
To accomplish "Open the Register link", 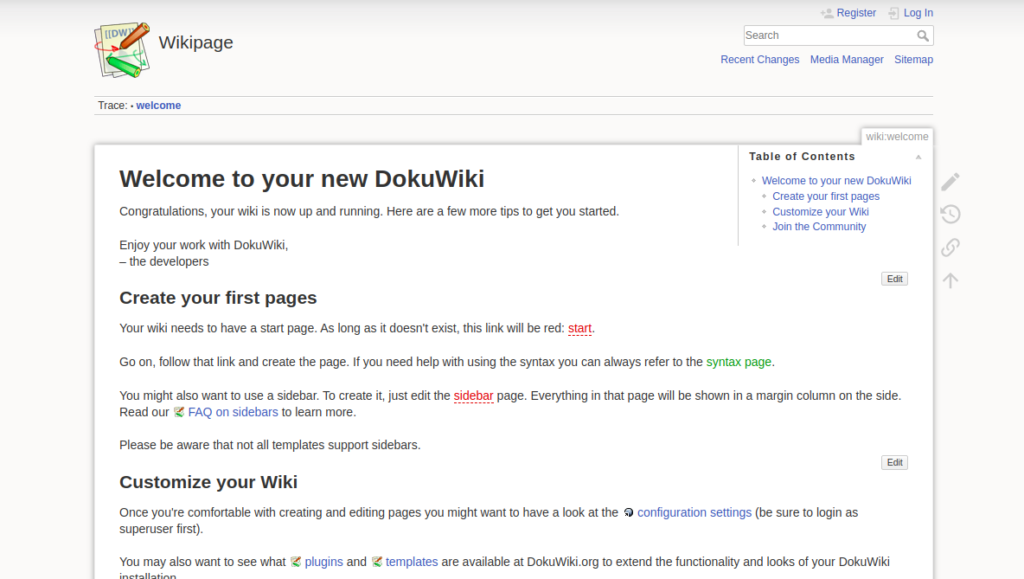I will (x=856, y=12).
